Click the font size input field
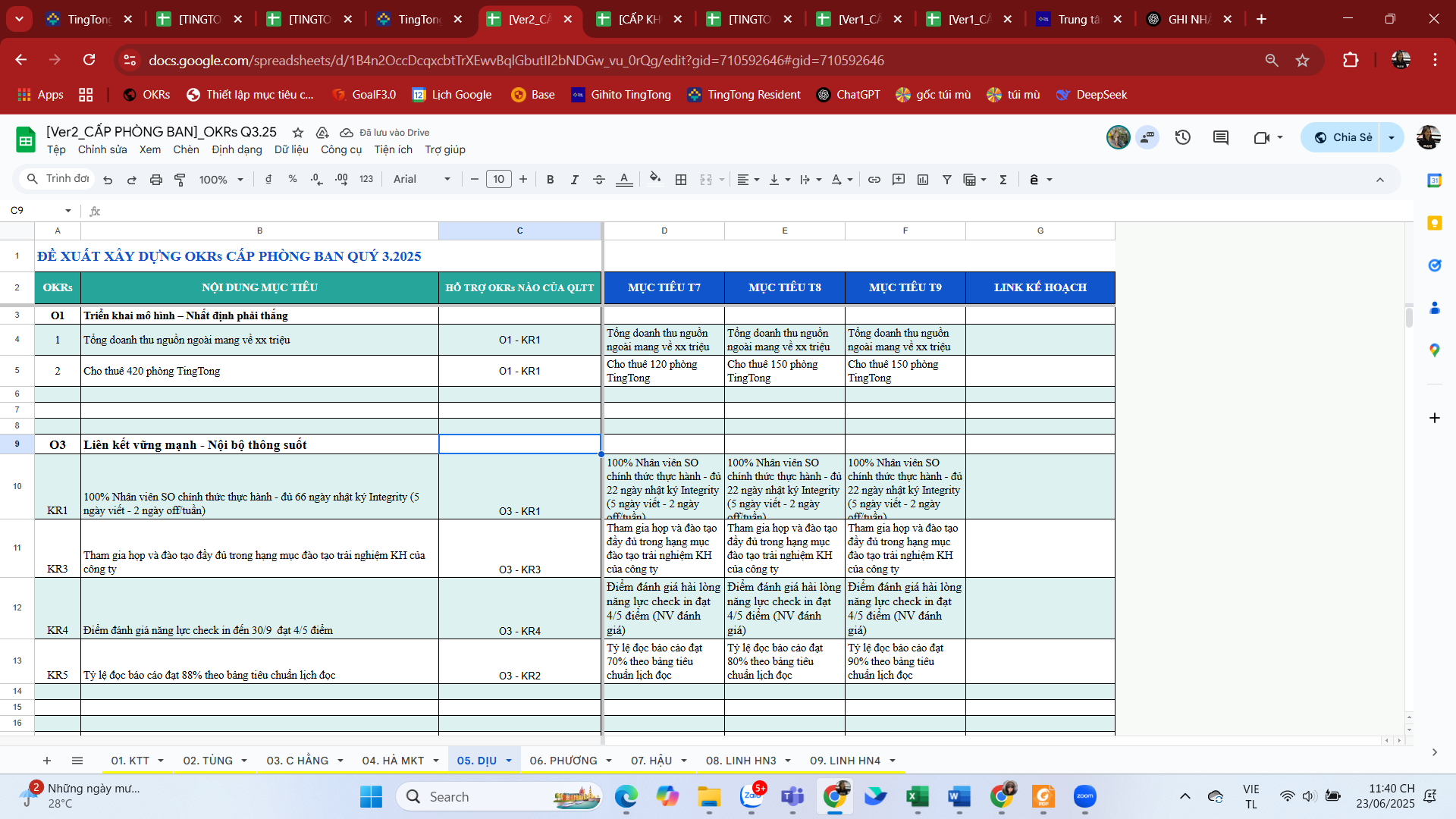1456x819 pixels. (498, 180)
